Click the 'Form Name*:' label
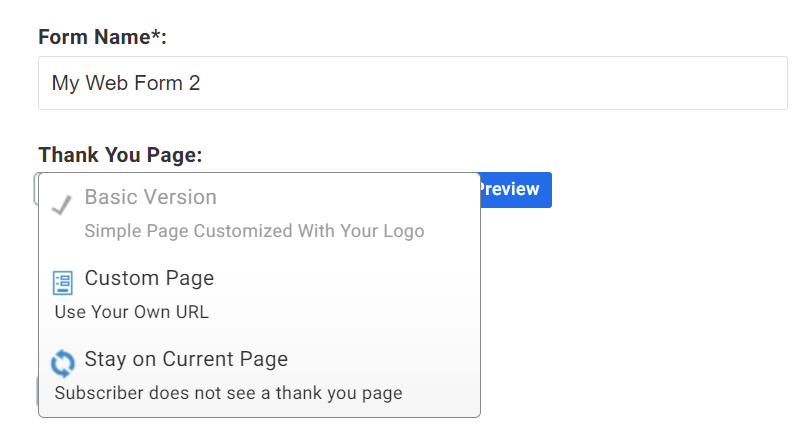 pos(102,37)
